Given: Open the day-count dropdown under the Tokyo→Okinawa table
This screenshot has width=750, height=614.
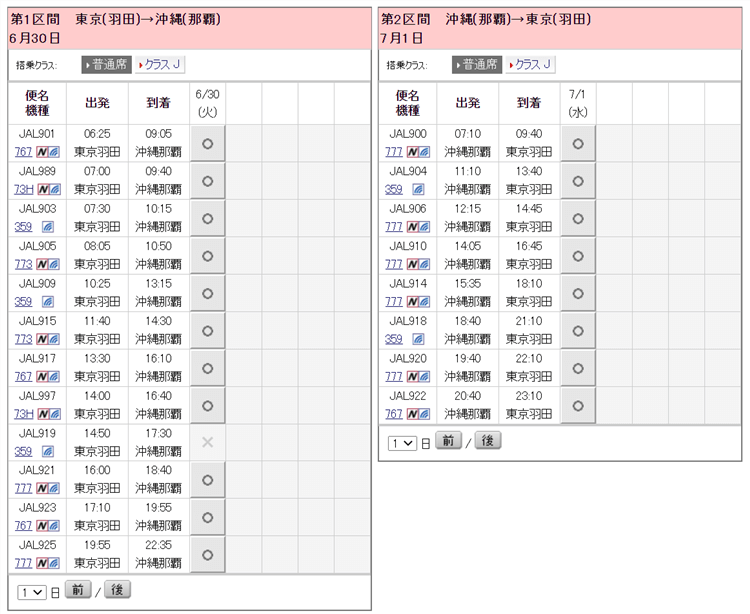Looking at the screenshot, I should [x=31, y=591].
